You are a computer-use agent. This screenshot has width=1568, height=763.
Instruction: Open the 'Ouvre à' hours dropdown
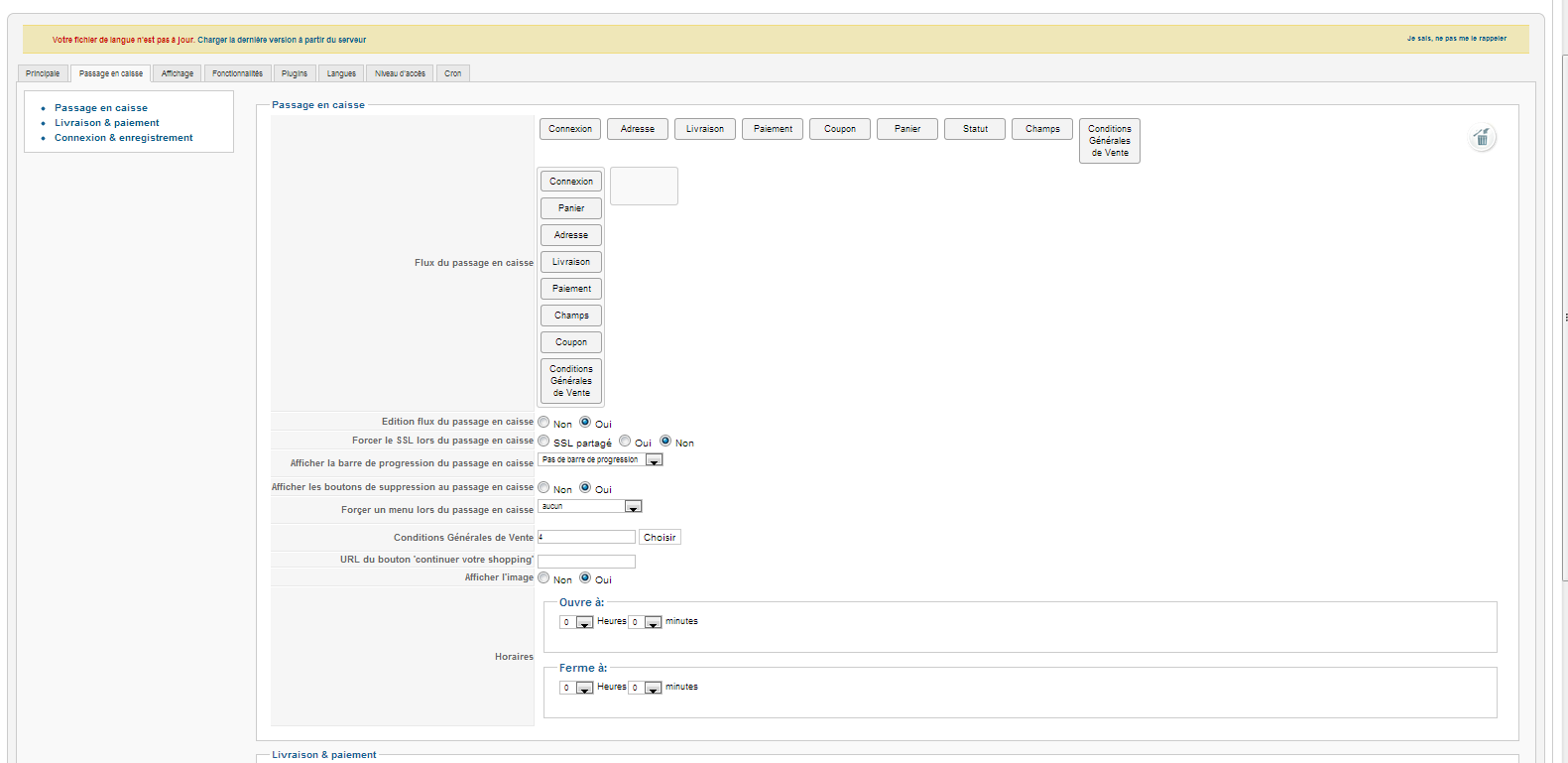tap(584, 622)
